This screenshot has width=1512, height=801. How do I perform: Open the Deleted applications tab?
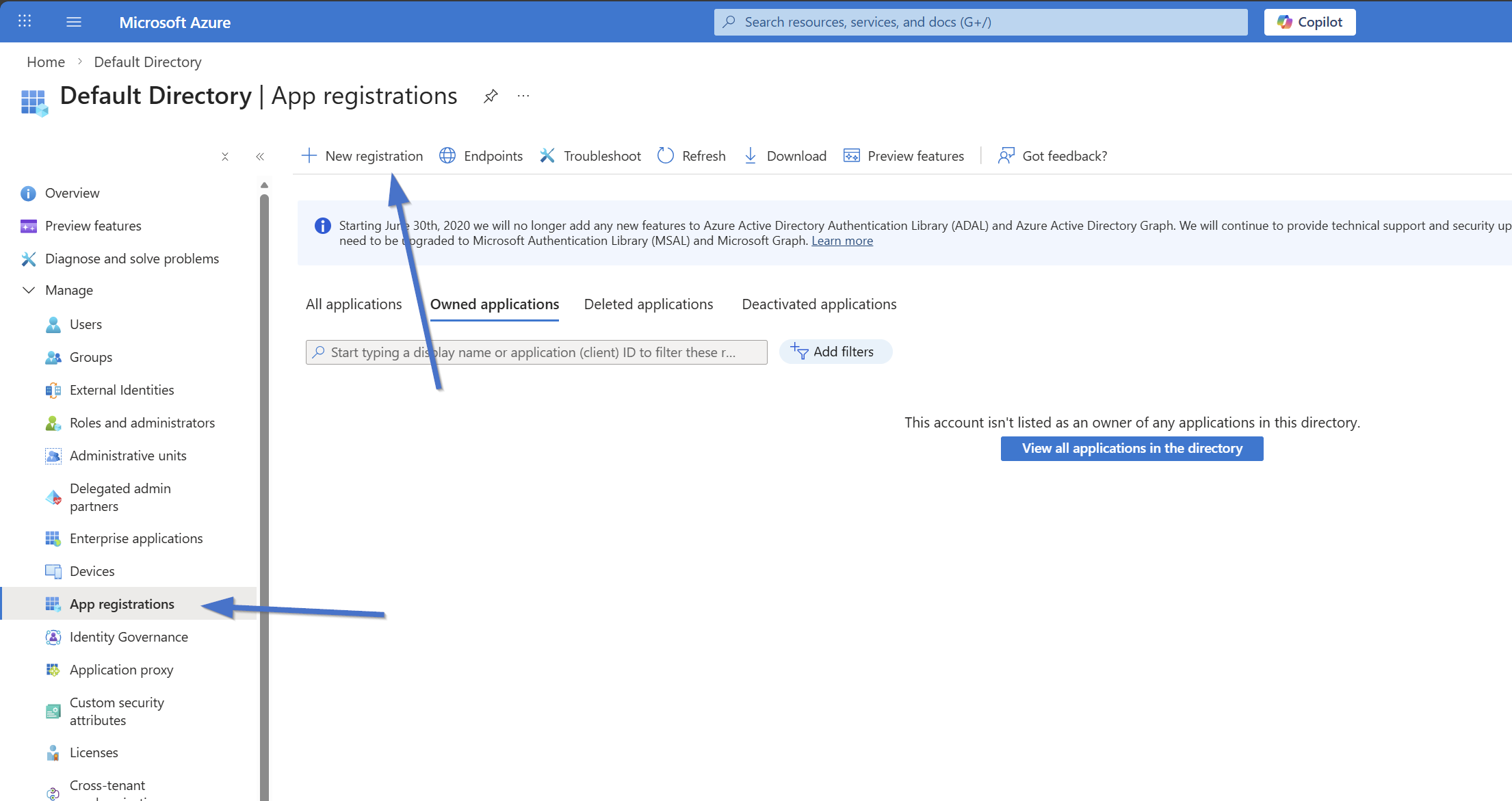pos(648,304)
